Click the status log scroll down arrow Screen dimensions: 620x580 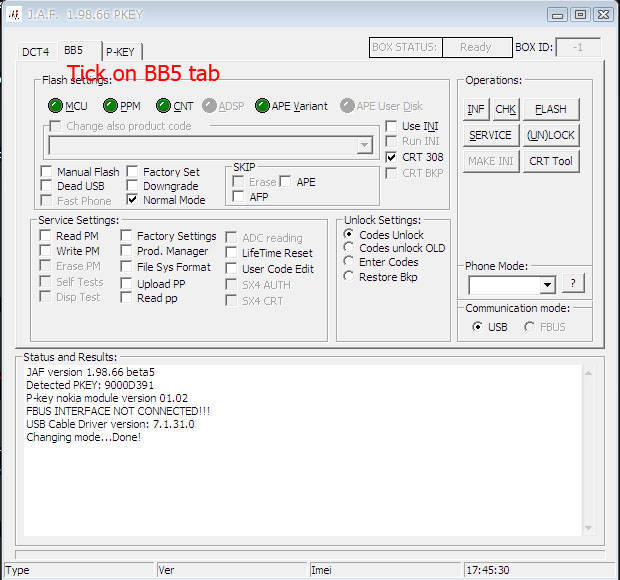tap(588, 528)
